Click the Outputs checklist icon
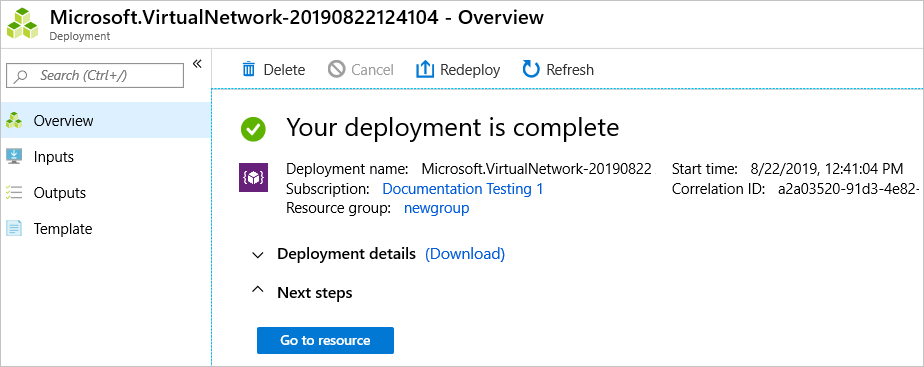The image size is (924, 367). [x=14, y=193]
